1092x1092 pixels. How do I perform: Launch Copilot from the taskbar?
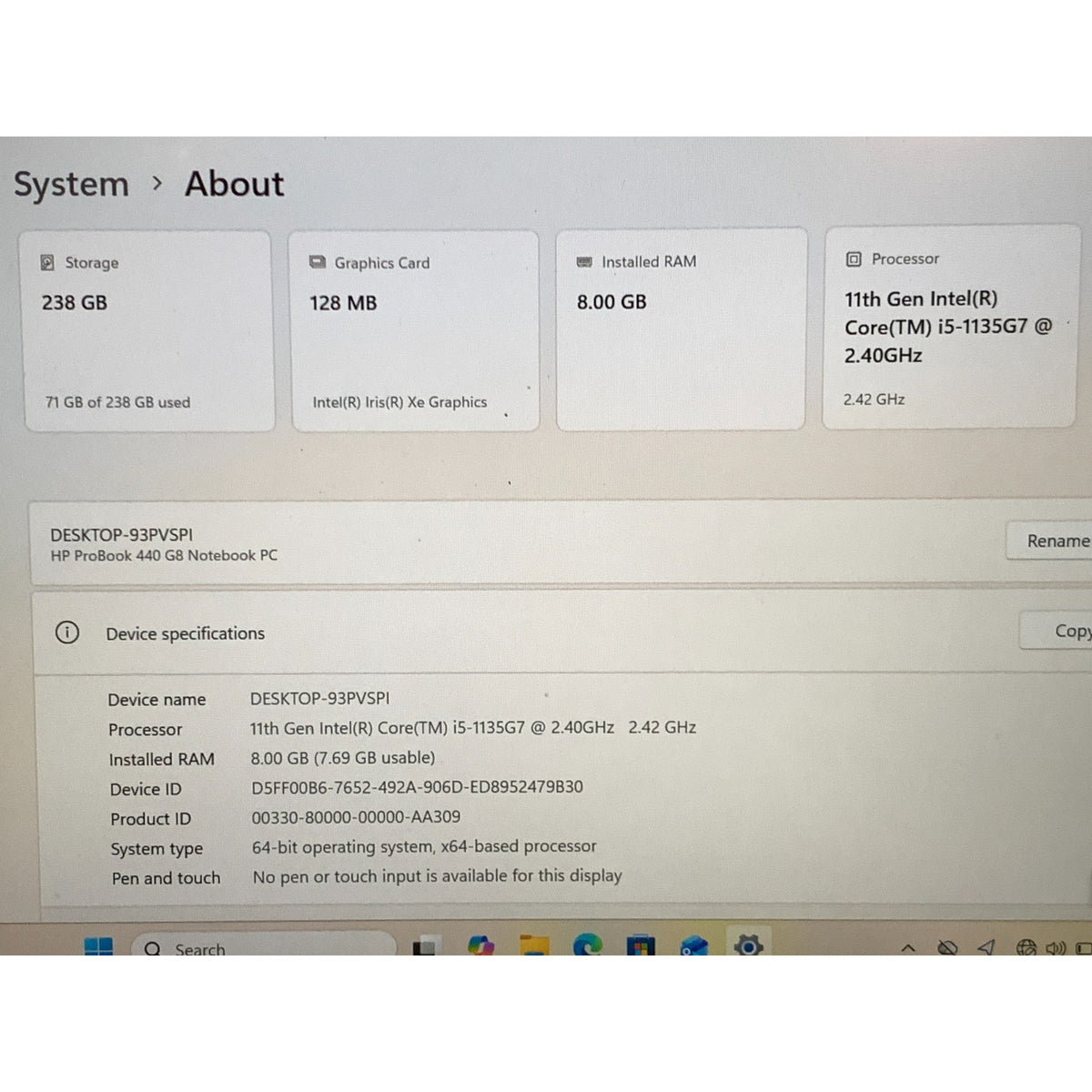click(480, 945)
